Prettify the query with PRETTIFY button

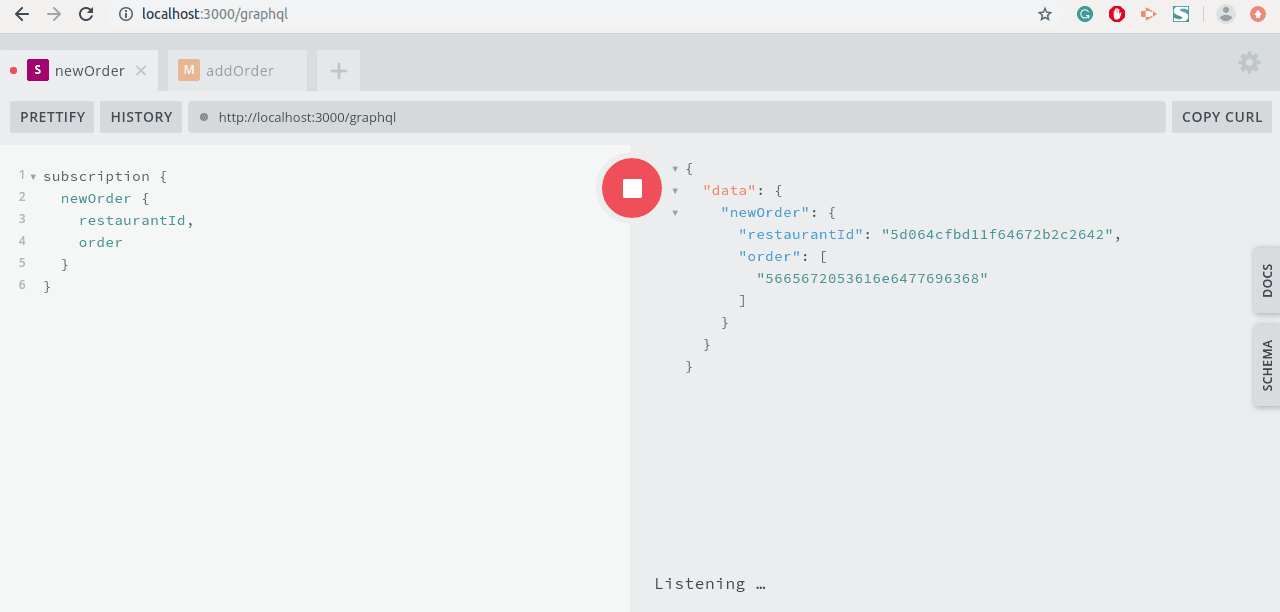click(x=51, y=117)
